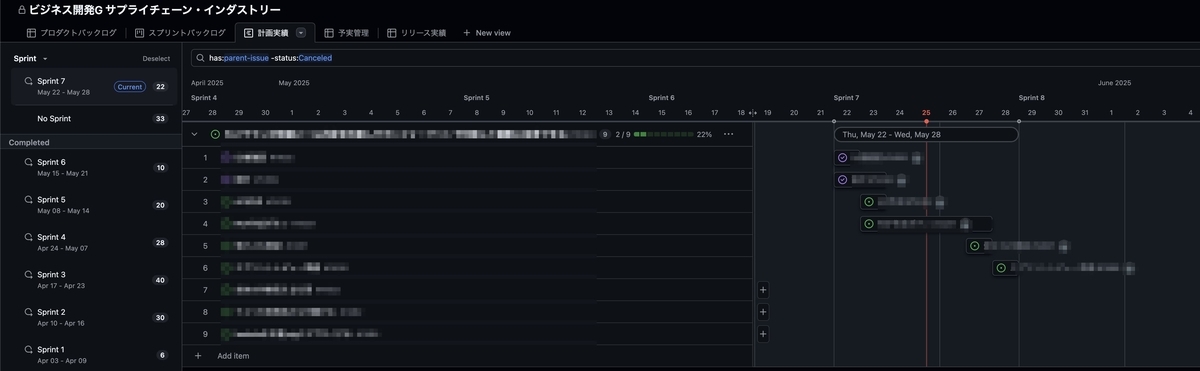
Task: Select No Sprint in sidebar
Action: tap(94, 118)
